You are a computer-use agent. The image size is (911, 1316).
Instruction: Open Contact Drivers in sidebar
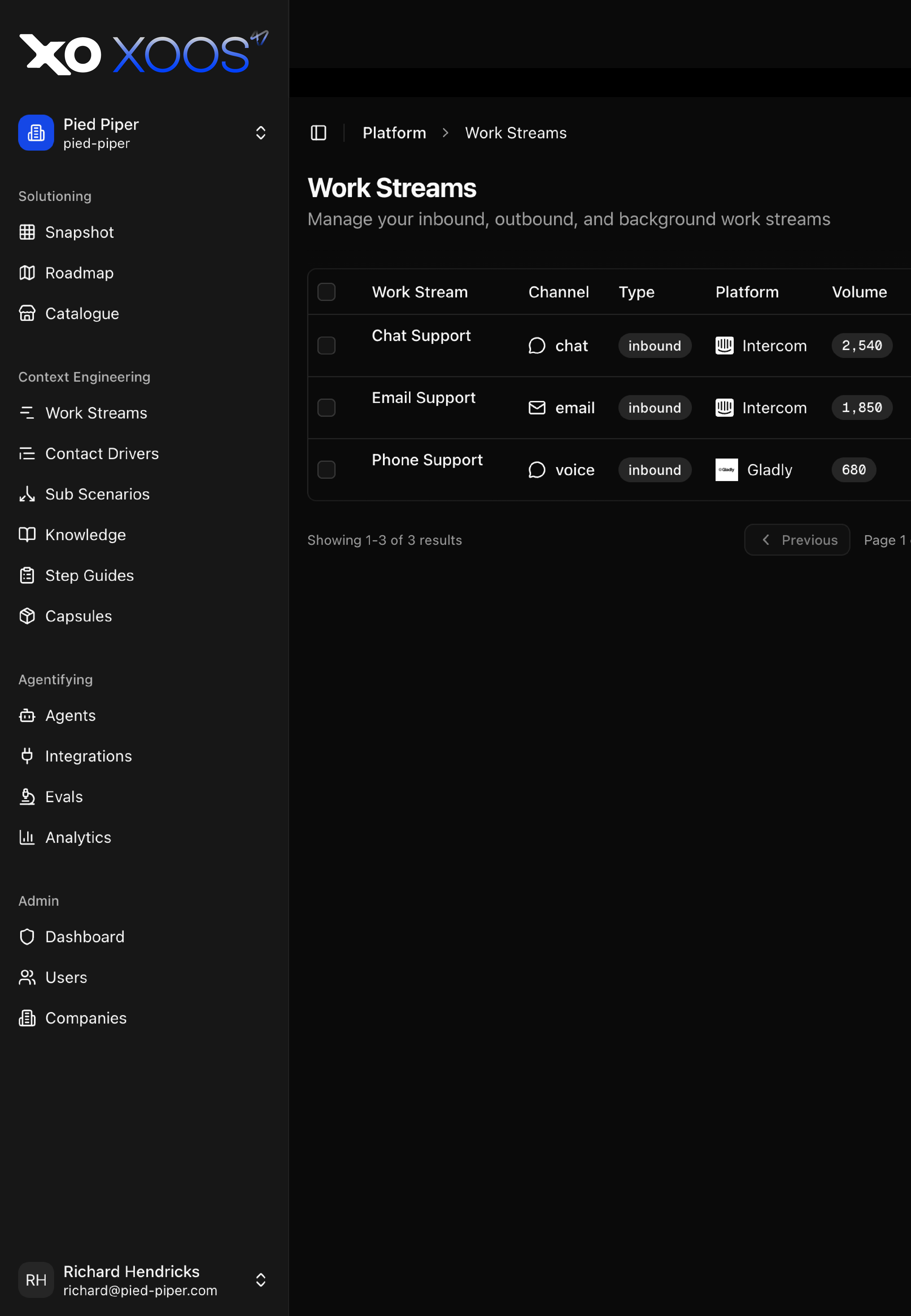pos(102,454)
